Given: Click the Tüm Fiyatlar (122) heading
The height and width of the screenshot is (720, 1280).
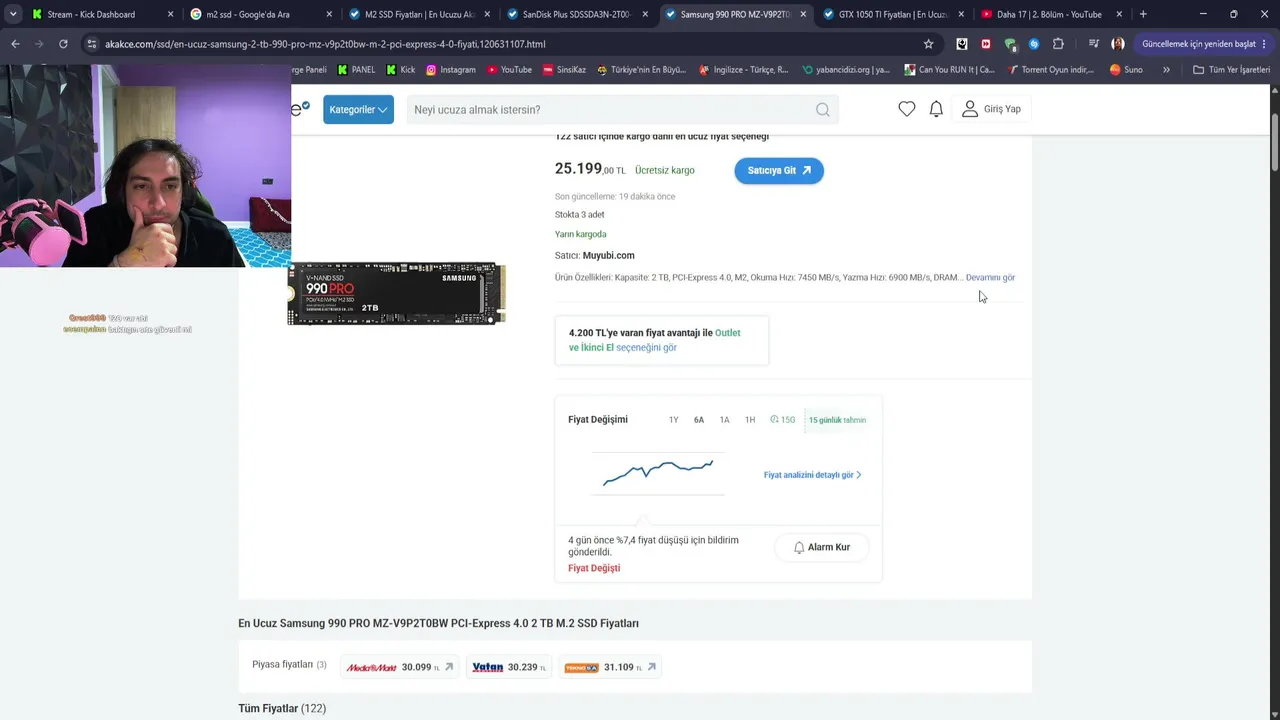Looking at the screenshot, I should [282, 709].
